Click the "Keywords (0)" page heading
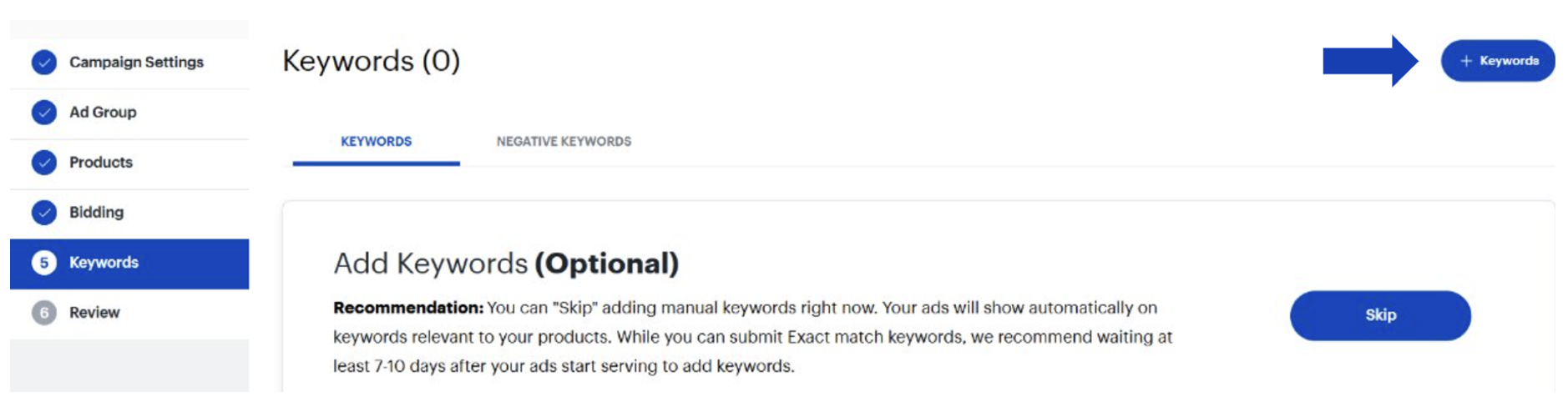Screen dimensions: 1568x407 pos(371,61)
